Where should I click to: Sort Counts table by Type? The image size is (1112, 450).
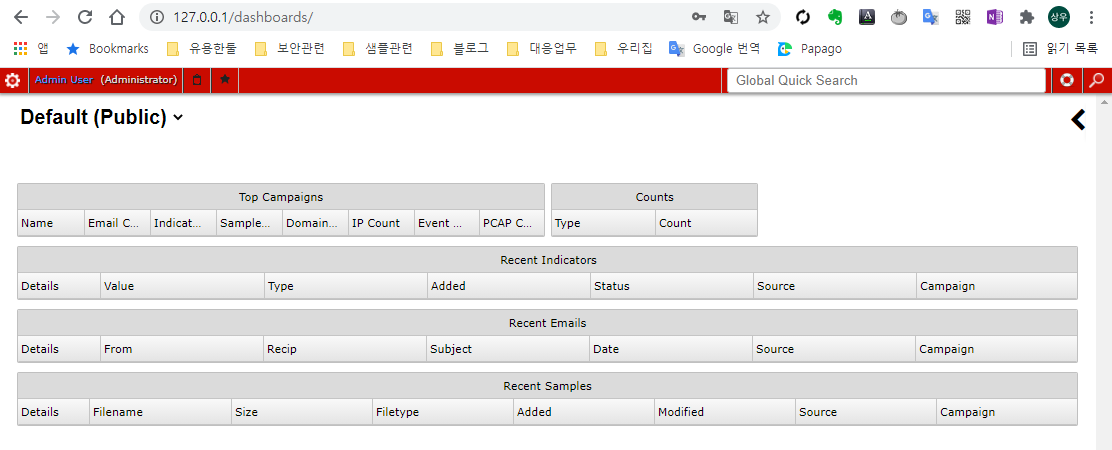(604, 223)
